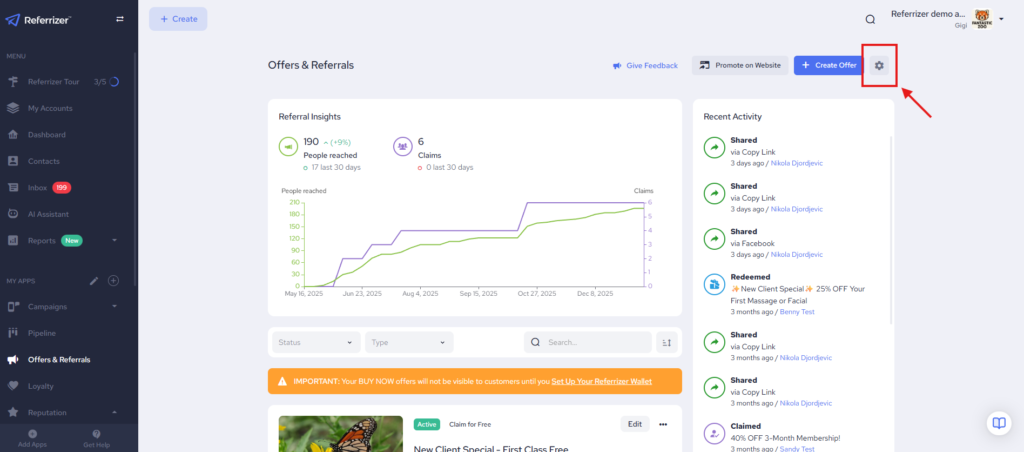Click plus icon beside My Apps
1024x452 pixels.
pyautogui.click(x=113, y=281)
